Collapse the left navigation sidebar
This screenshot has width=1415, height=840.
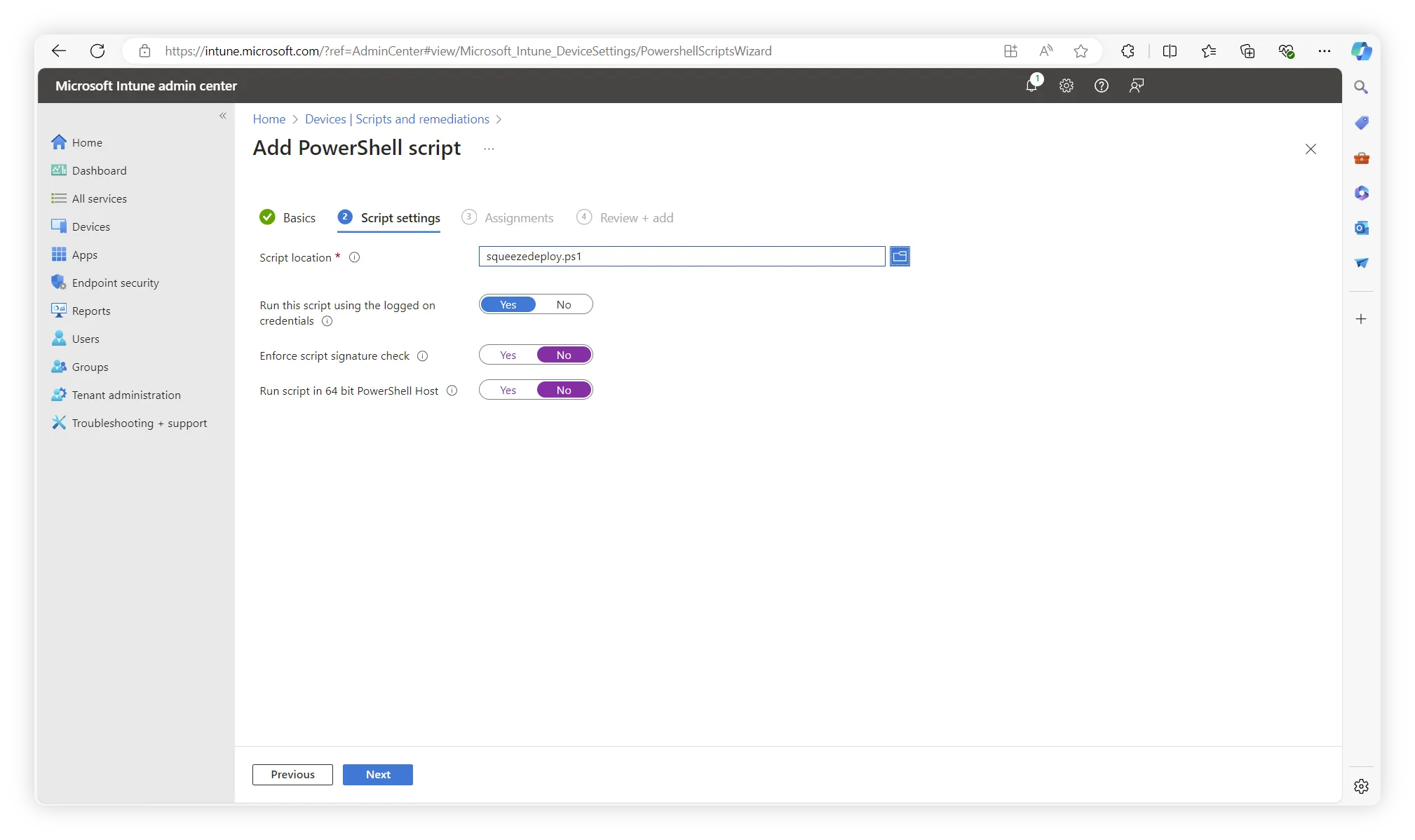coord(223,116)
